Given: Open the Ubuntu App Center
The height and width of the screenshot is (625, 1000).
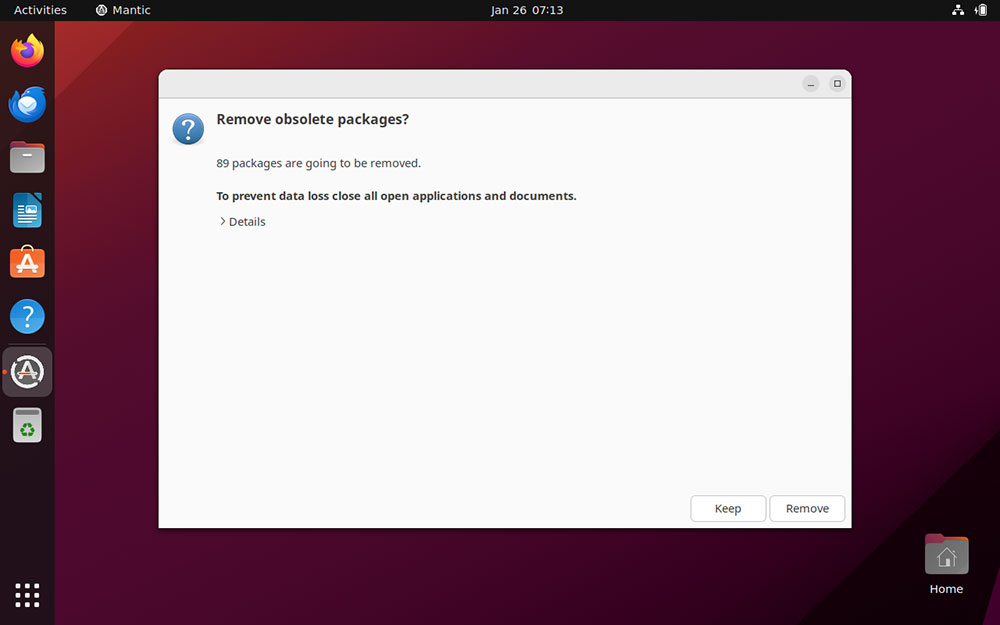Looking at the screenshot, I should (x=27, y=263).
